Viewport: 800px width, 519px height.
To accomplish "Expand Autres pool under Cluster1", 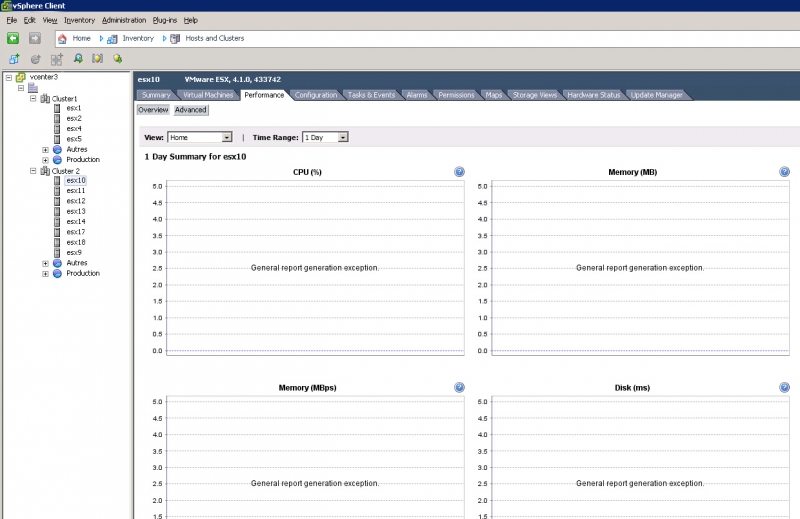I will click(x=45, y=150).
